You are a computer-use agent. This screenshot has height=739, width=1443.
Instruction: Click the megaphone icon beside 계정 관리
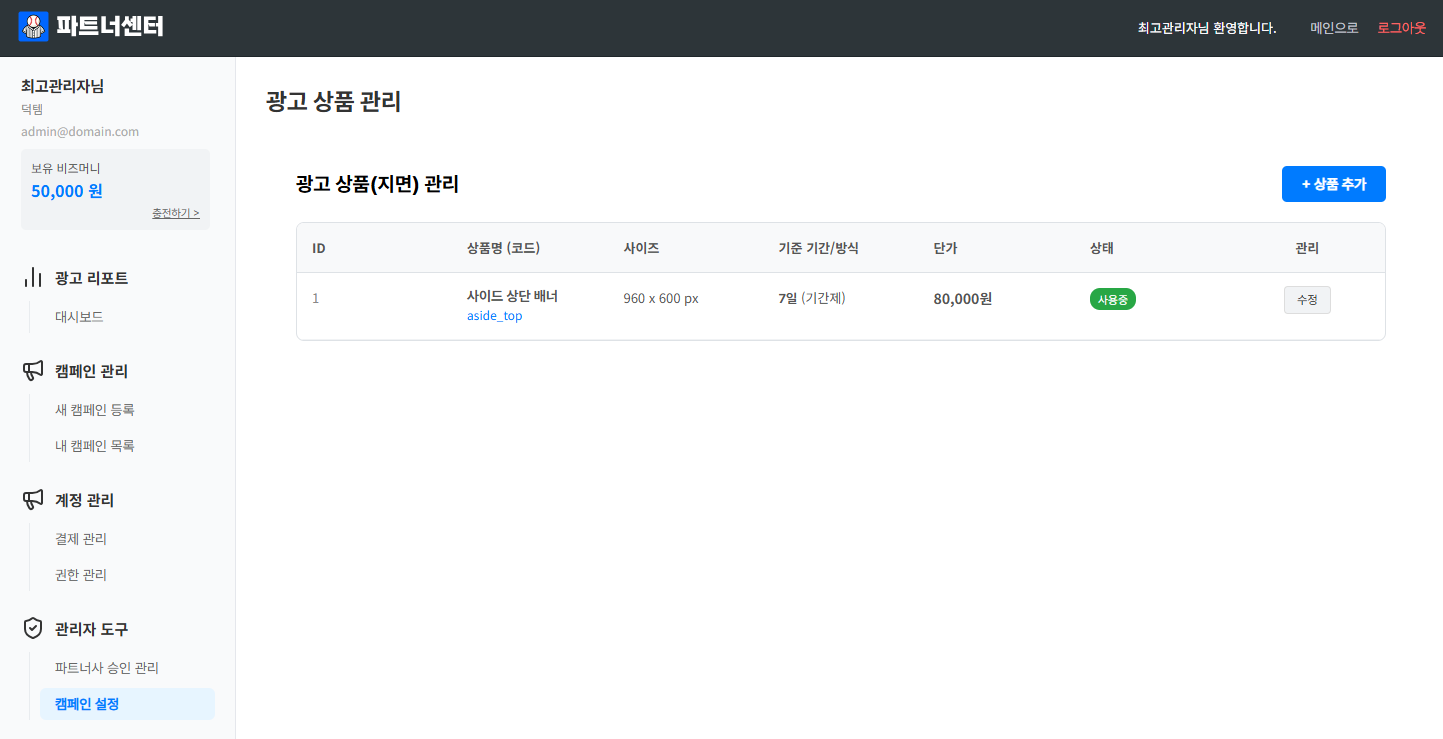(33, 500)
